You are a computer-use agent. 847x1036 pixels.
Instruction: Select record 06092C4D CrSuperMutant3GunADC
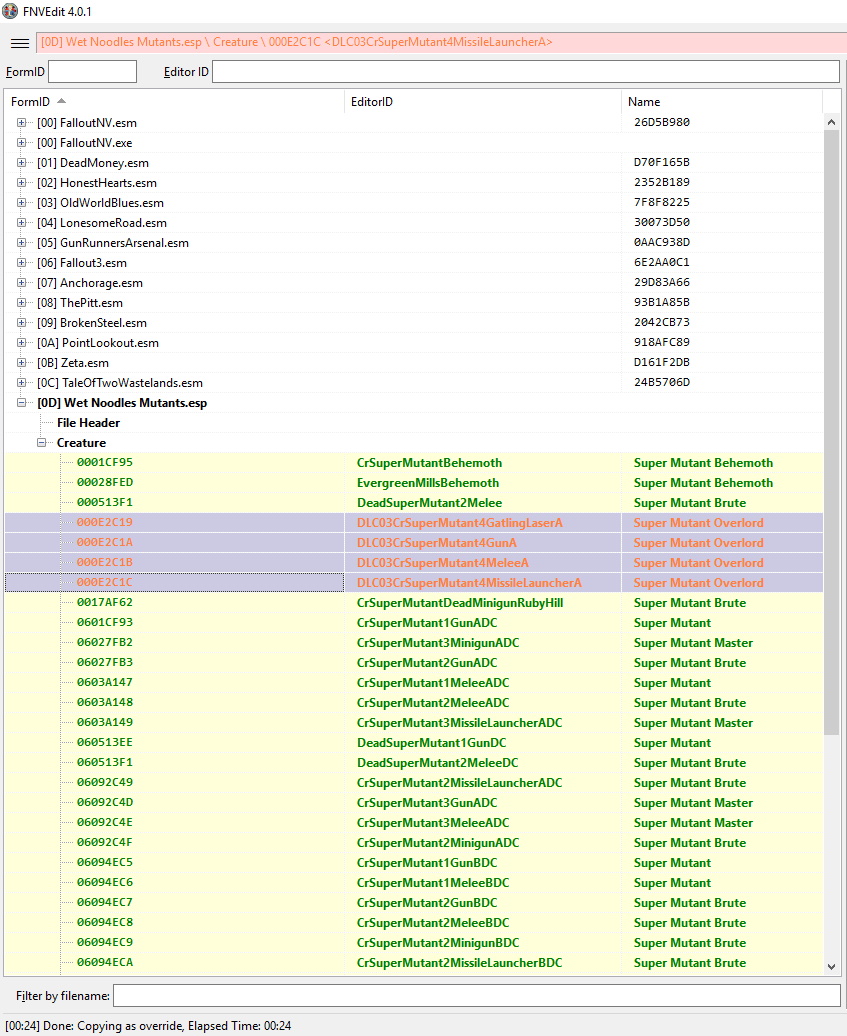414,802
